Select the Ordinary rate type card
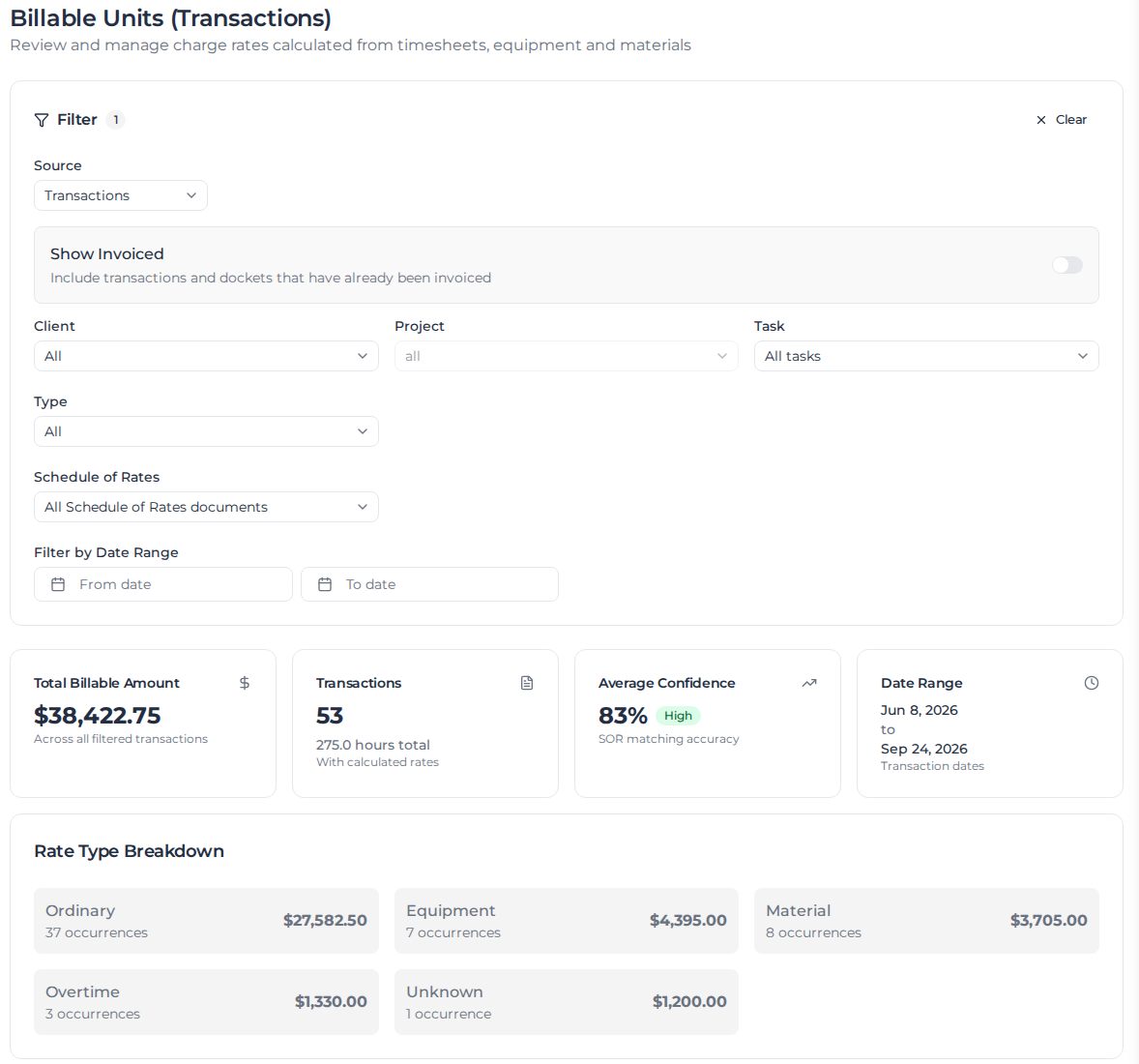The image size is (1139, 1064). [206, 921]
